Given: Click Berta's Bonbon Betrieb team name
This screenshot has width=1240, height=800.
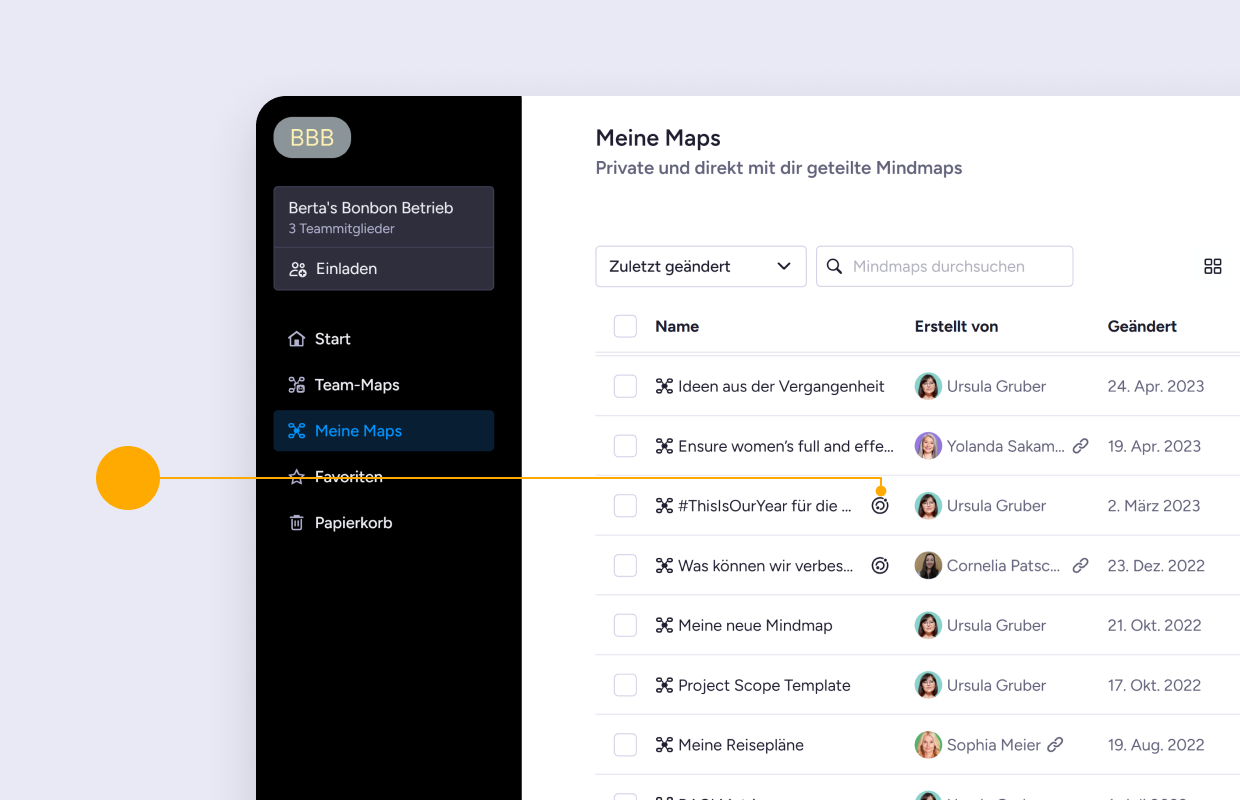Looking at the screenshot, I should coord(371,208).
